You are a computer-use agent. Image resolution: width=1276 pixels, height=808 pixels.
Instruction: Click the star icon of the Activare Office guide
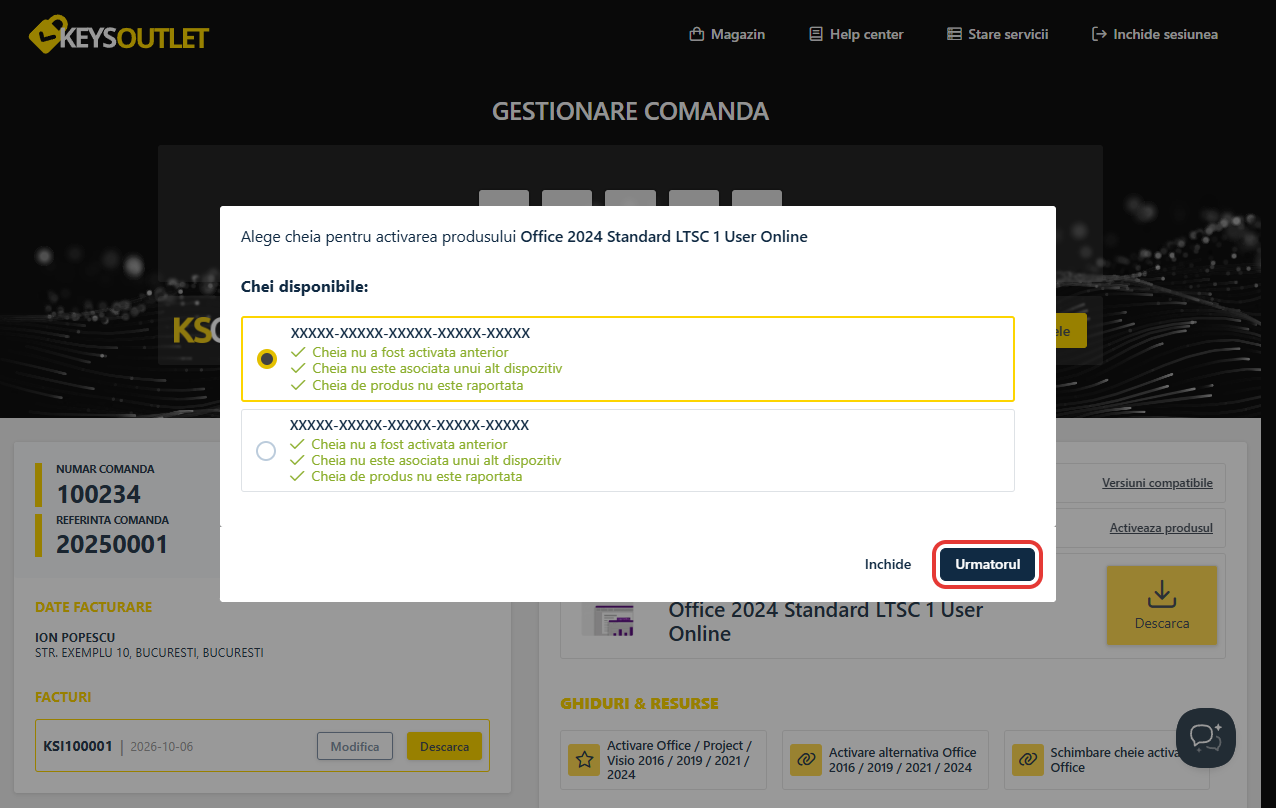click(x=583, y=760)
